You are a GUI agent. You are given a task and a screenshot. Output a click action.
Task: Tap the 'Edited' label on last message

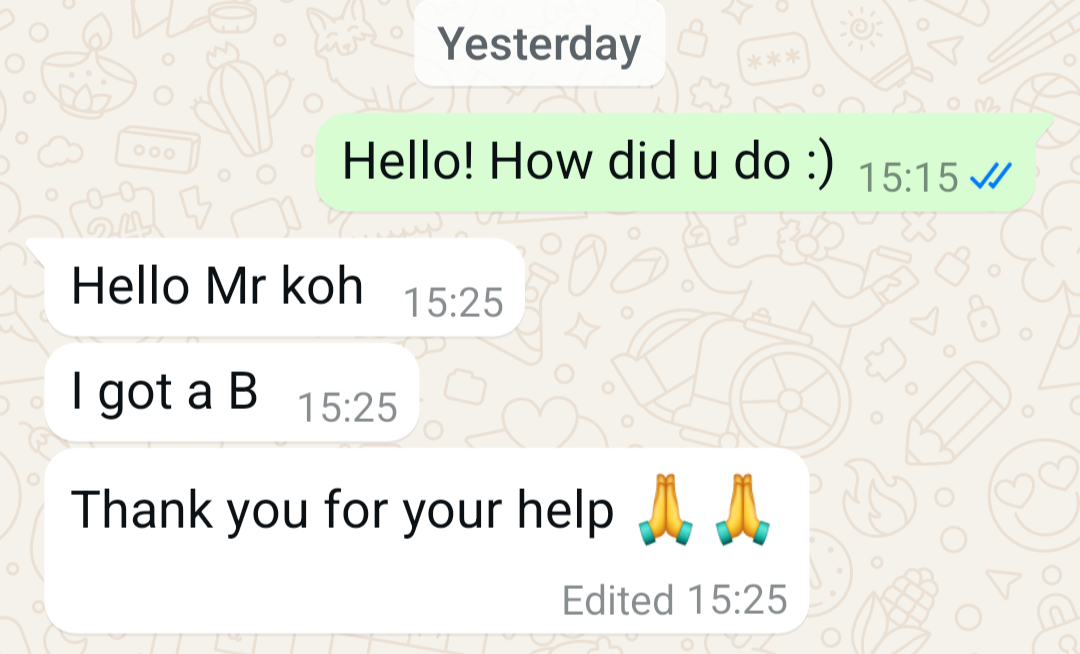tap(618, 600)
